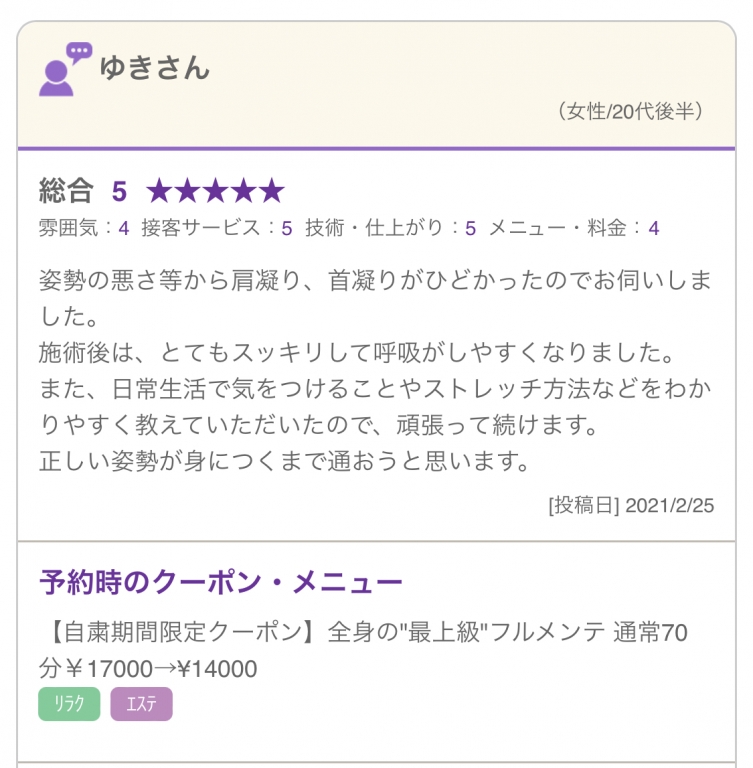The width and height of the screenshot is (753, 768).
Task: Select the first star in the overall rating
Action: click(x=159, y=191)
